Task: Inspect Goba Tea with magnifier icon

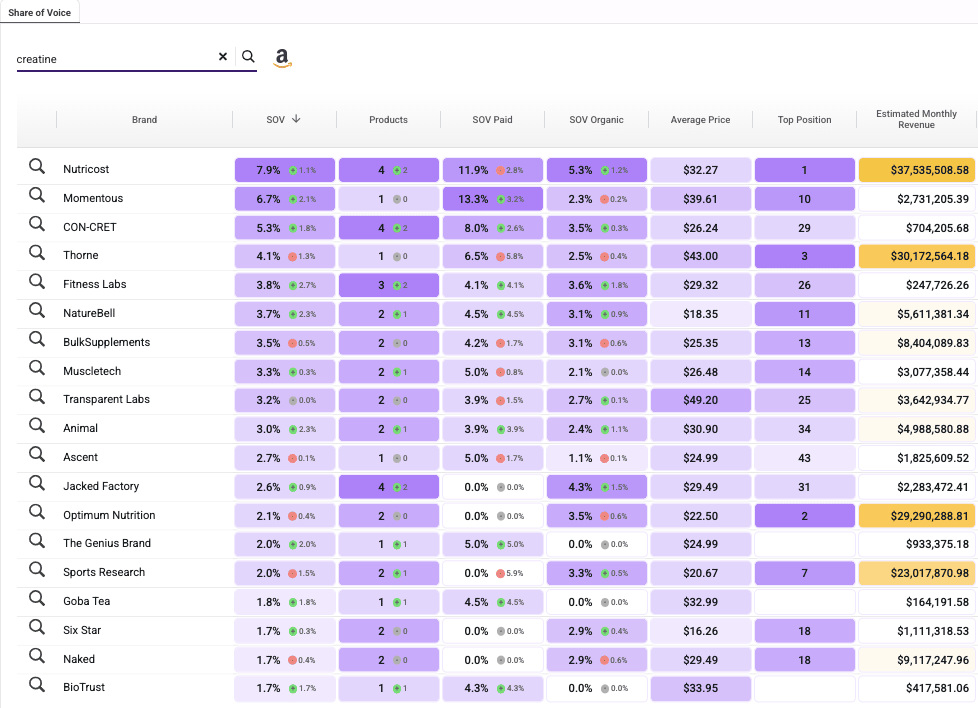Action: tap(37, 599)
